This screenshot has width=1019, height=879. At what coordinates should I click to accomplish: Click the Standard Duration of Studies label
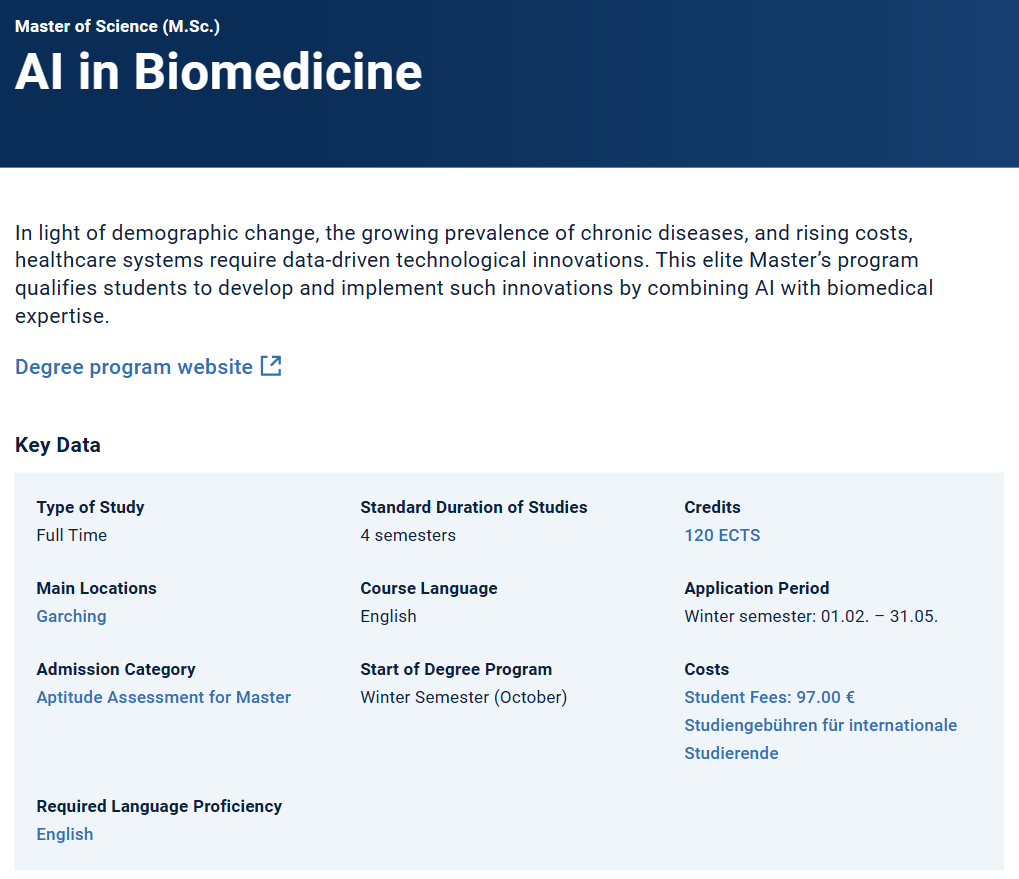click(474, 507)
